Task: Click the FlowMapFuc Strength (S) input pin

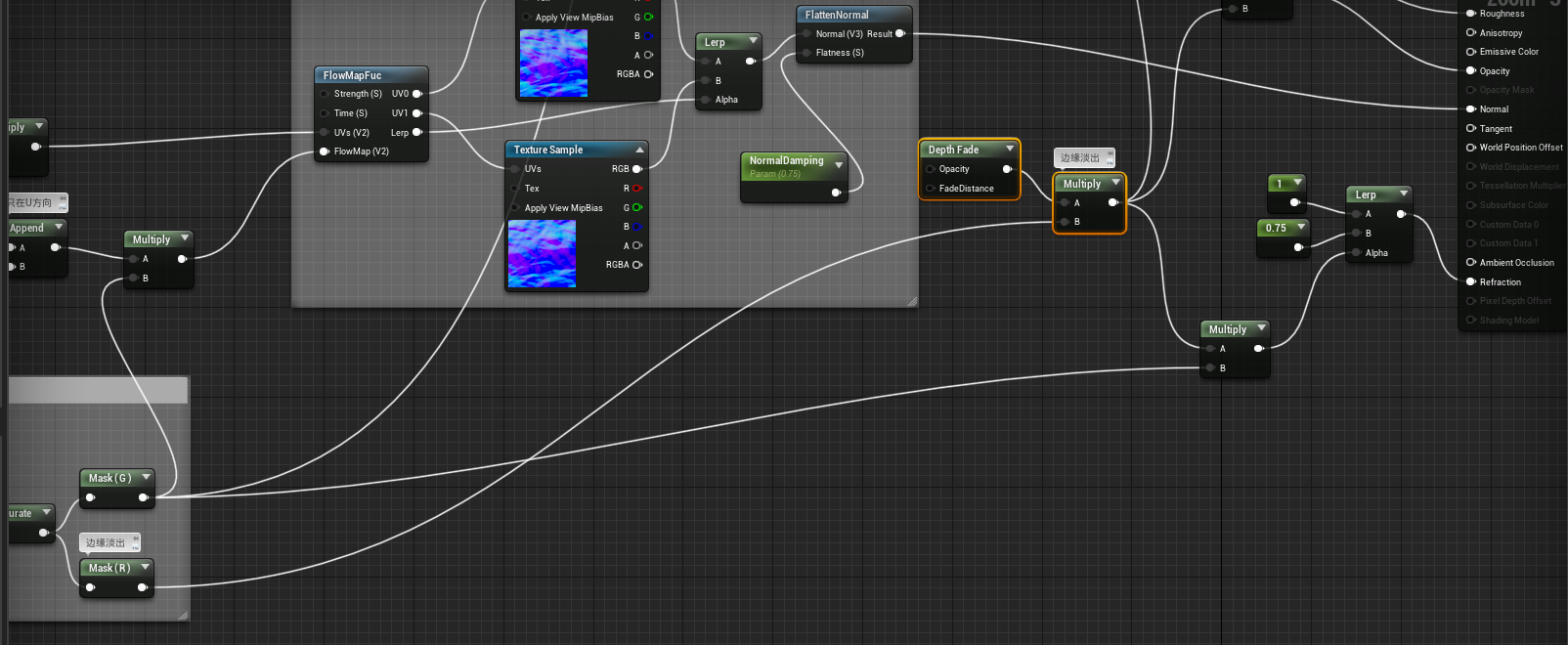Action: [325, 94]
